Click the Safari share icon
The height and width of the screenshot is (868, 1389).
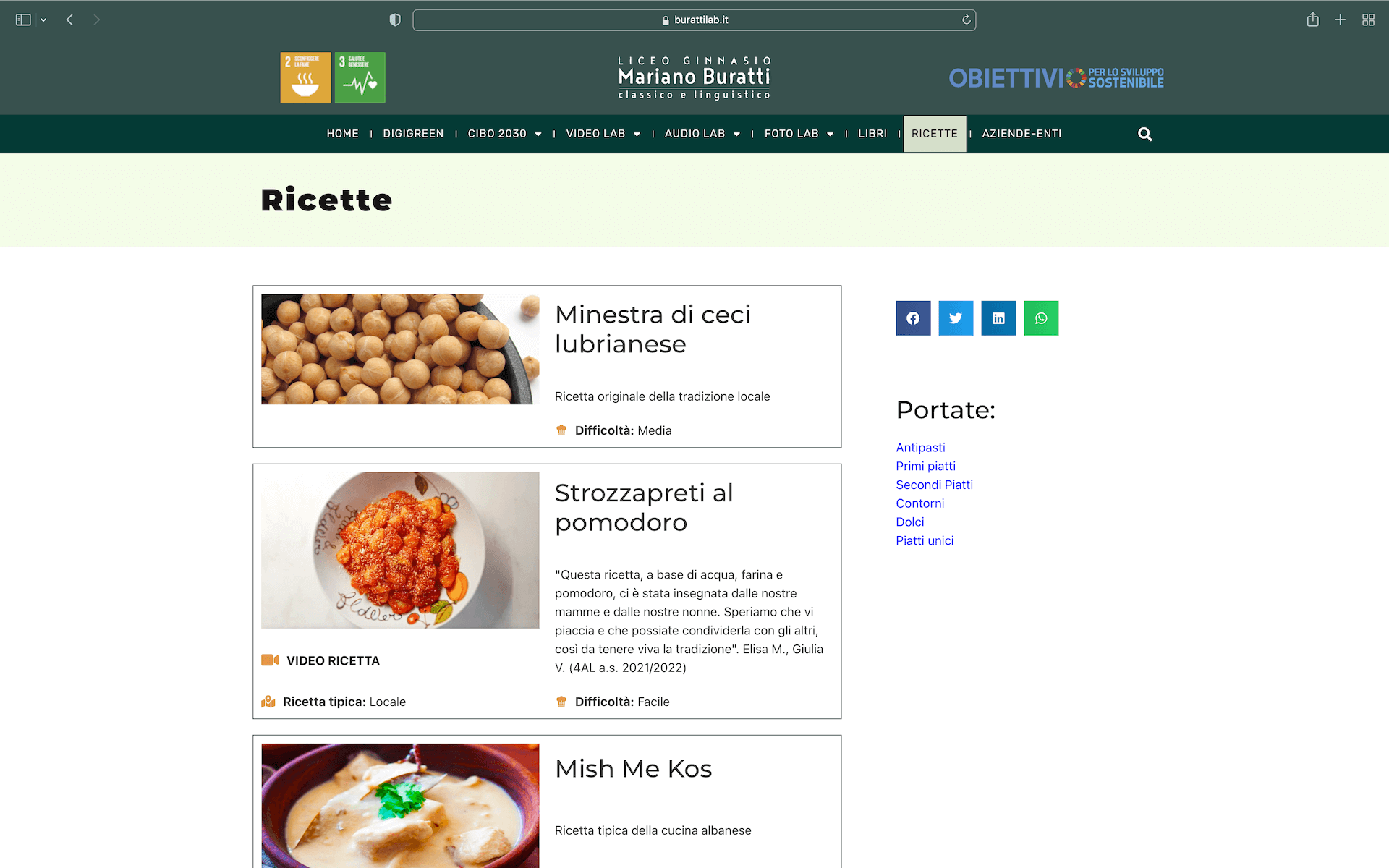[1312, 20]
